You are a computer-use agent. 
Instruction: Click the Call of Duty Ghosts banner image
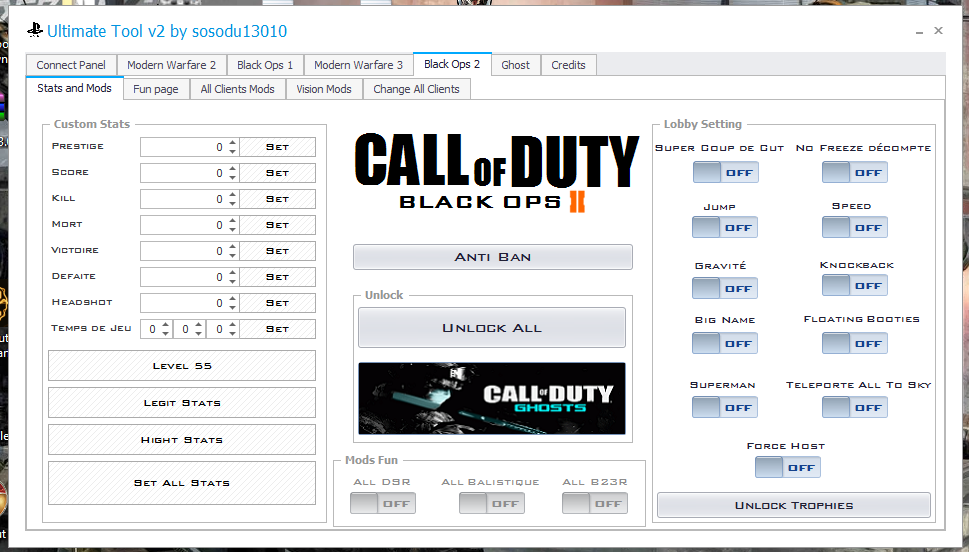click(492, 399)
